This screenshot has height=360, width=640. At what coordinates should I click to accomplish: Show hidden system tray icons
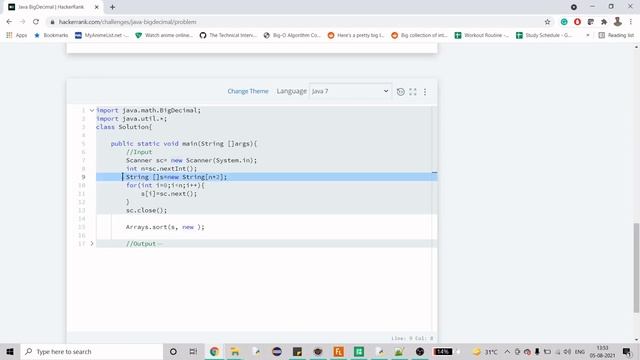[507, 351]
